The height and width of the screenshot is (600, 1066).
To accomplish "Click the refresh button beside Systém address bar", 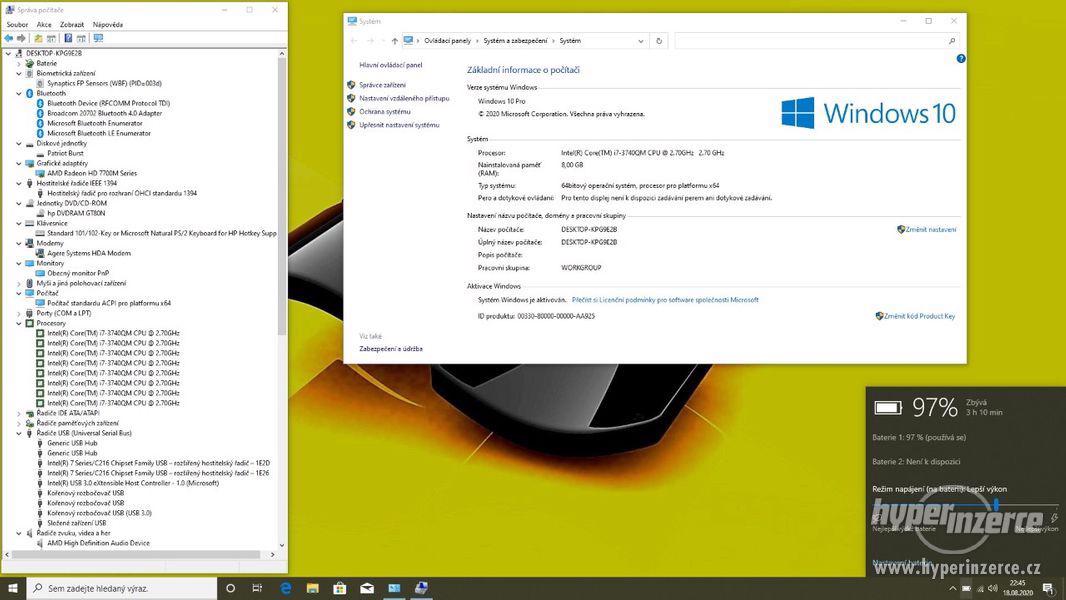I will tap(659, 41).
